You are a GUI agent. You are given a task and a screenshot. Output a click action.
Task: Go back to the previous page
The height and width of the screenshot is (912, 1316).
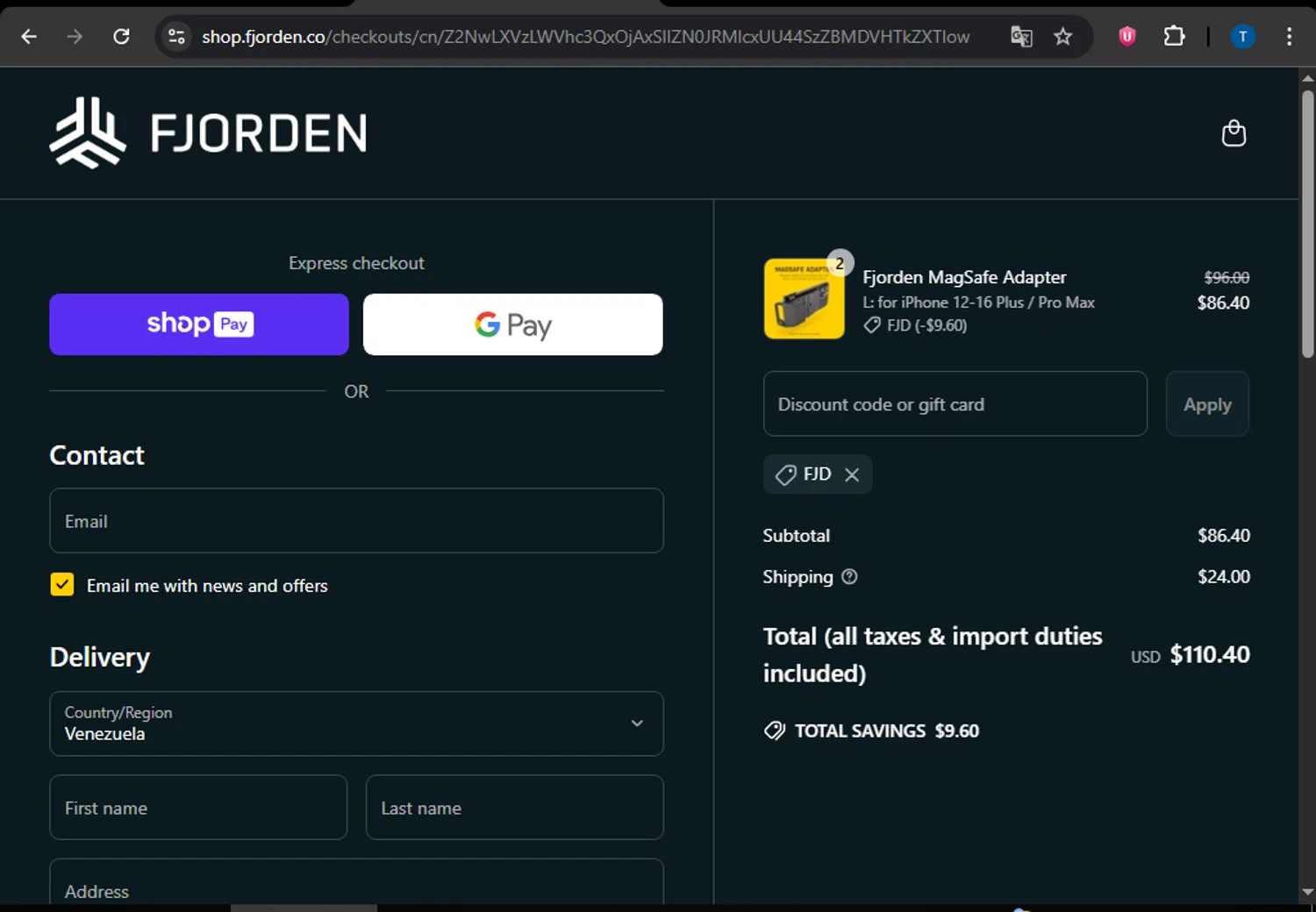(x=29, y=36)
